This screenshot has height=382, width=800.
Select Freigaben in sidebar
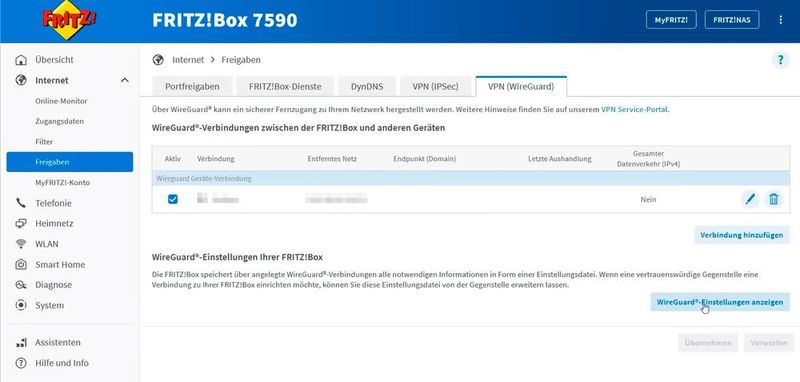click(x=70, y=162)
